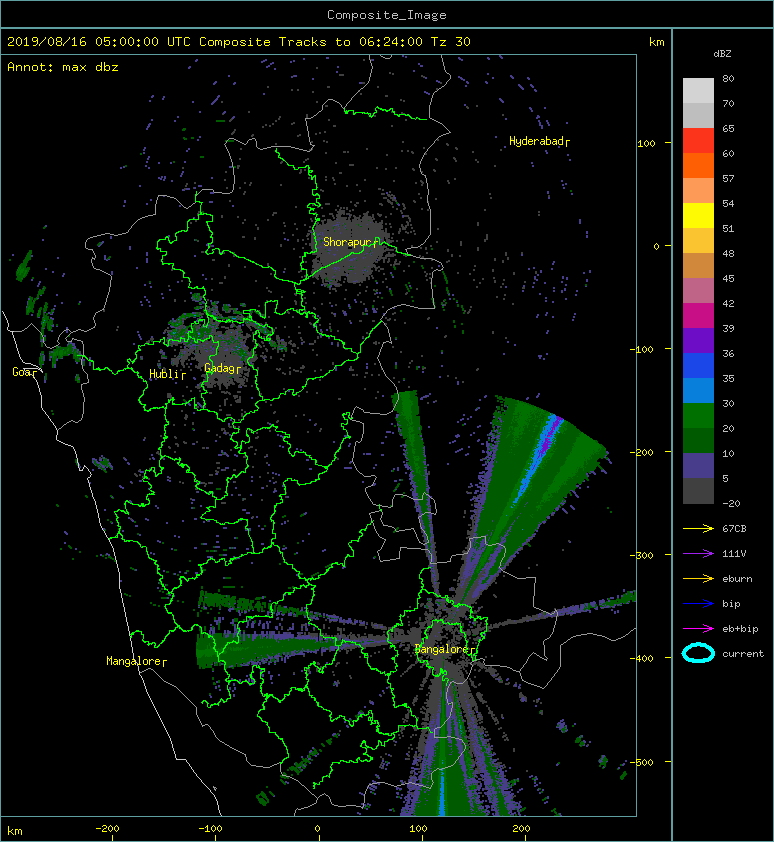Screen dimensions: 774x842
Task: Select the bright green 20–30 dBZ color band
Action: click(698, 416)
